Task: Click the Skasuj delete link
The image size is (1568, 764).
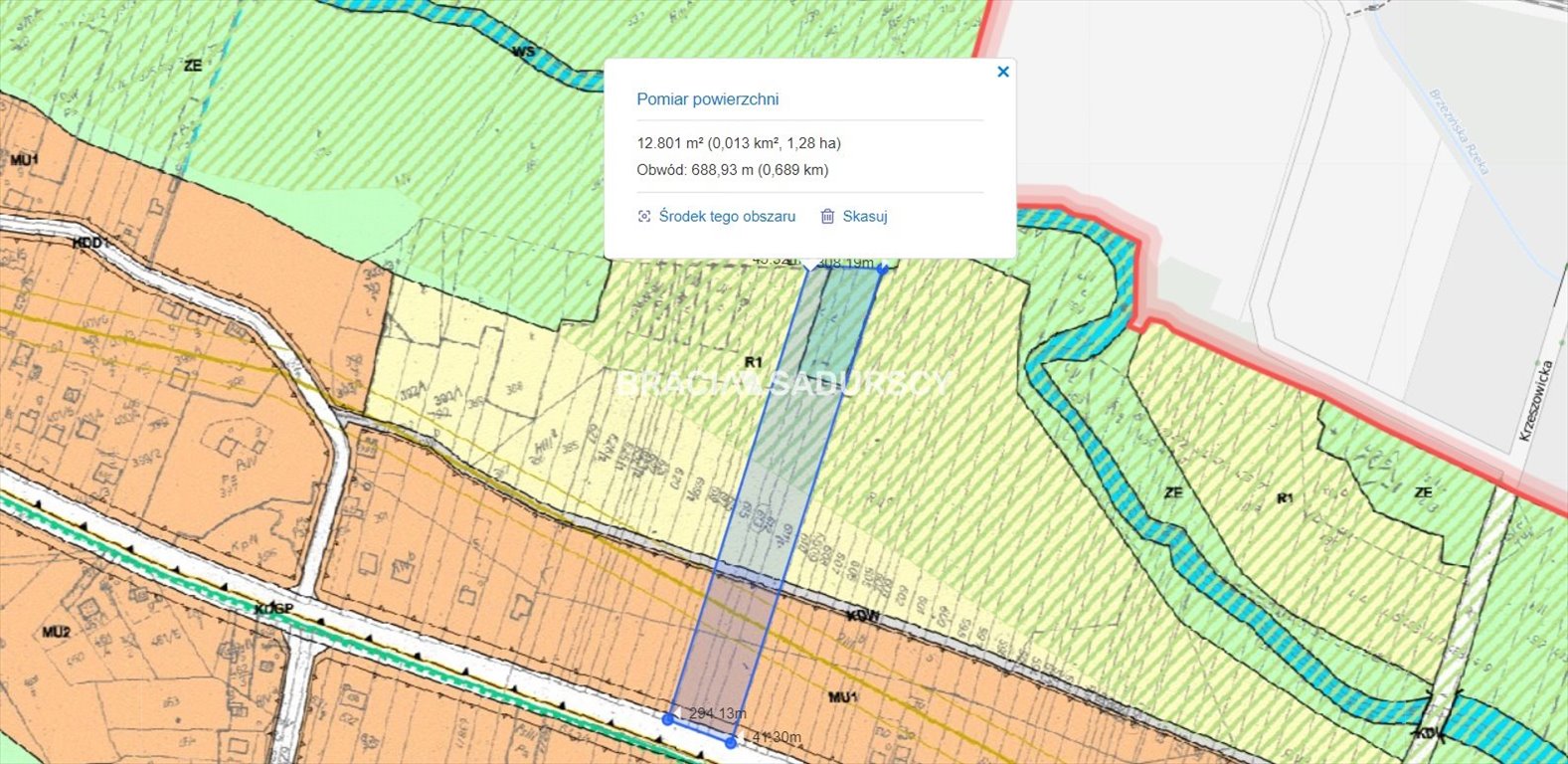Action: click(865, 216)
